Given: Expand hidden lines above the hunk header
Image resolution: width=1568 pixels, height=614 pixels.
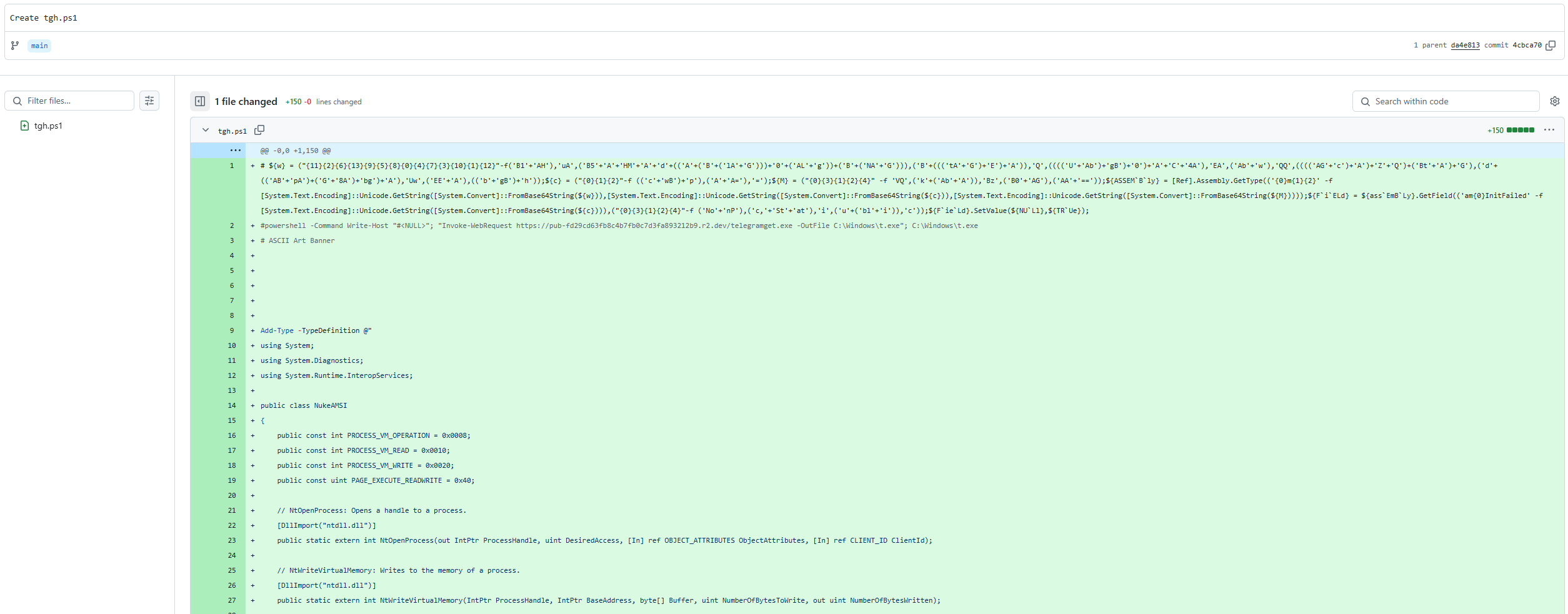Looking at the screenshot, I should (235, 151).
